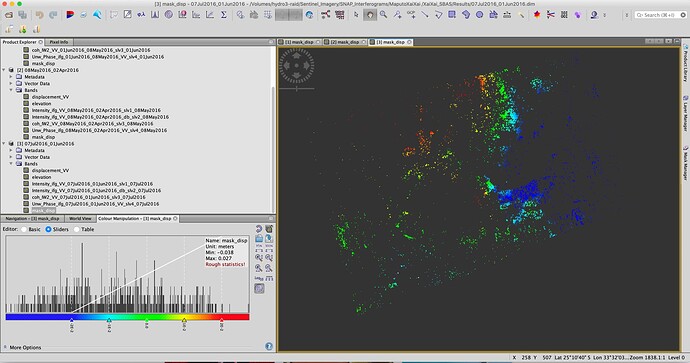Expand the More Options section
The height and width of the screenshot is (363, 690).
25,347
